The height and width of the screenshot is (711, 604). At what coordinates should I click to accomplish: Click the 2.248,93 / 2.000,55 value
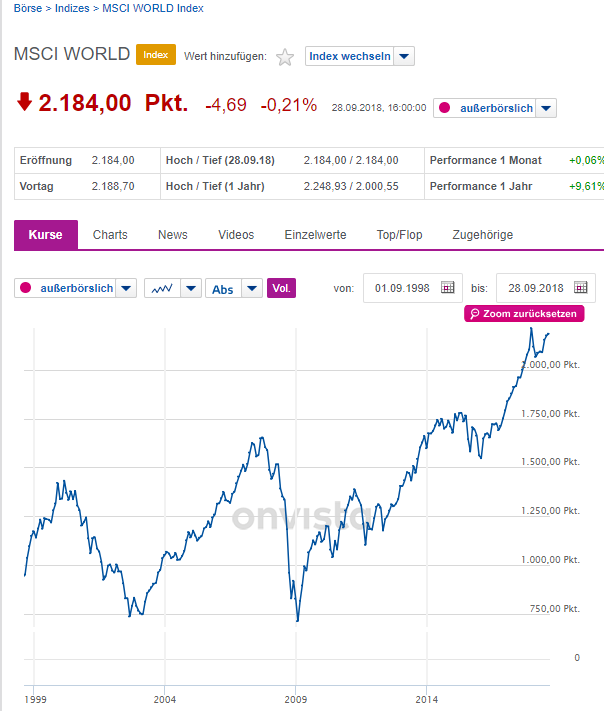pos(351,186)
